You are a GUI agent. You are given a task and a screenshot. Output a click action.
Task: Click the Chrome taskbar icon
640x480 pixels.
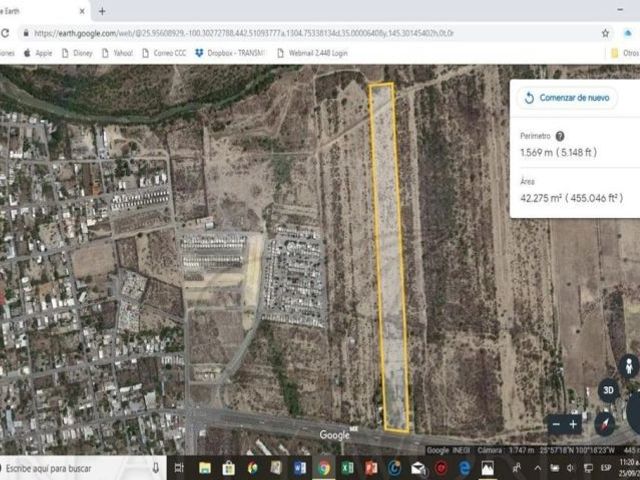point(324,468)
